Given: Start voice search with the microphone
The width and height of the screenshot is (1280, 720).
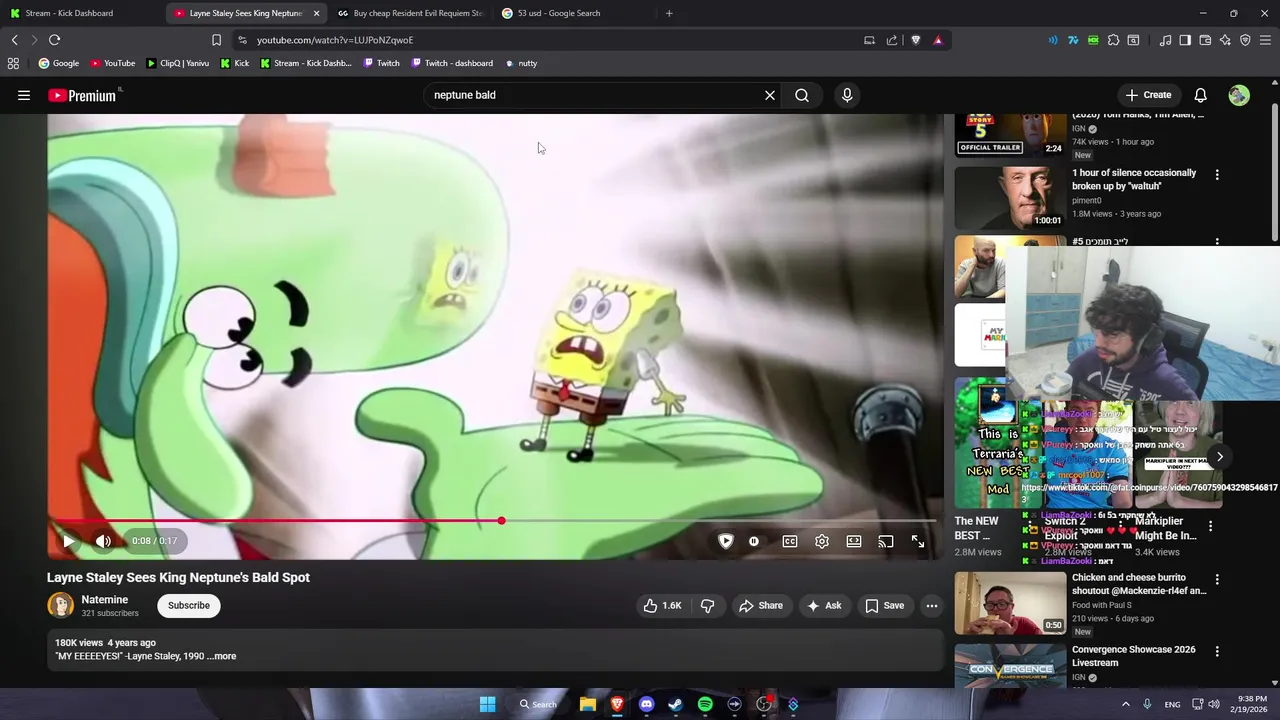Looking at the screenshot, I should (x=847, y=95).
